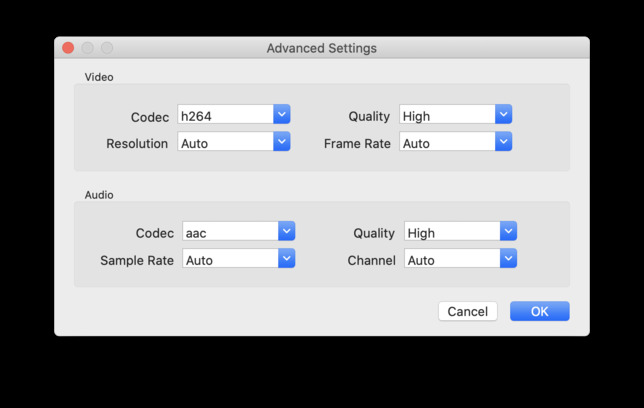The height and width of the screenshot is (408, 644).
Task: Click the h264 video codec text field
Action: [x=225, y=116]
